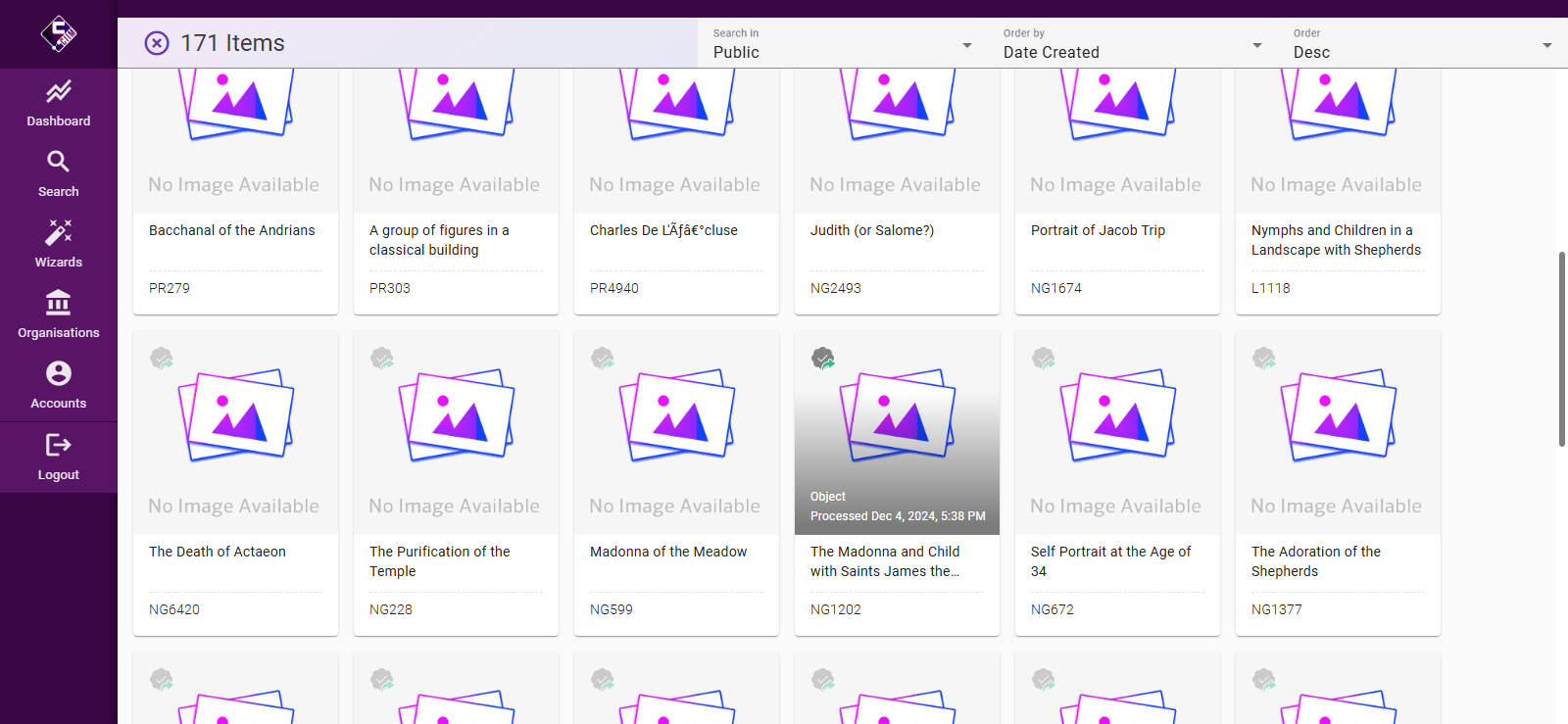The height and width of the screenshot is (724, 1568).
Task: Click status badge on Madonna of the Meadow card
Action: [603, 358]
